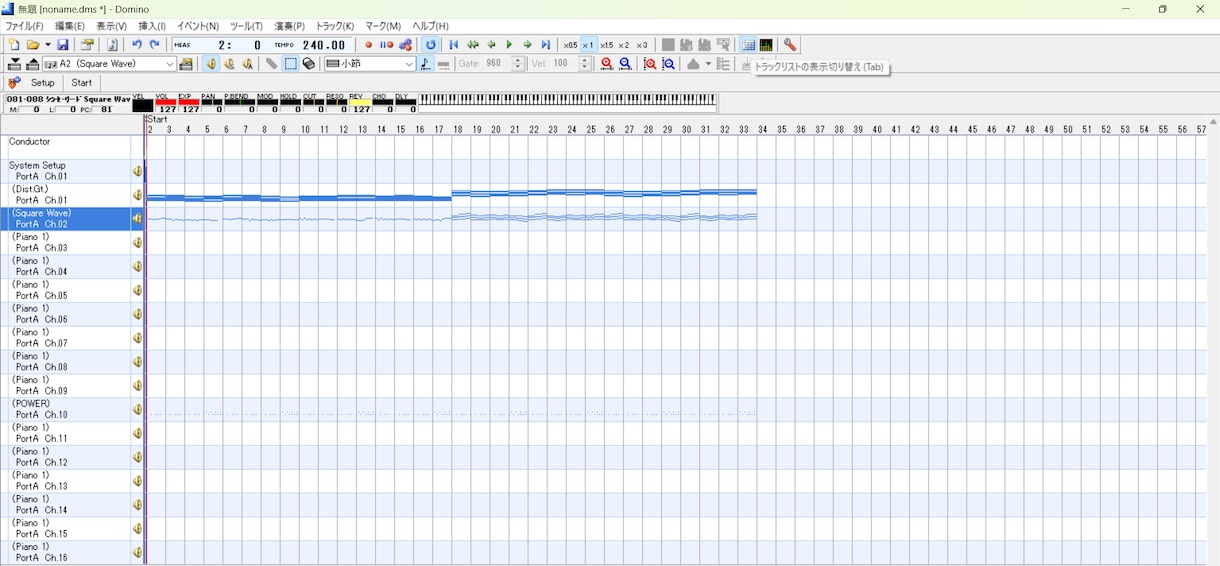Viewport: 1220px width, 566px height.
Task: Select the rectangle selection tool
Action: coord(290,64)
